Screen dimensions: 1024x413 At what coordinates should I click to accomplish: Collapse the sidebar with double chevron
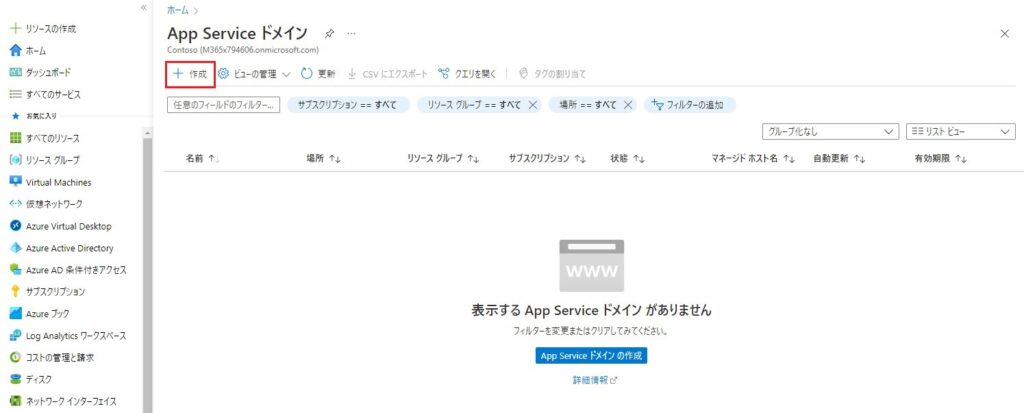[x=144, y=7]
